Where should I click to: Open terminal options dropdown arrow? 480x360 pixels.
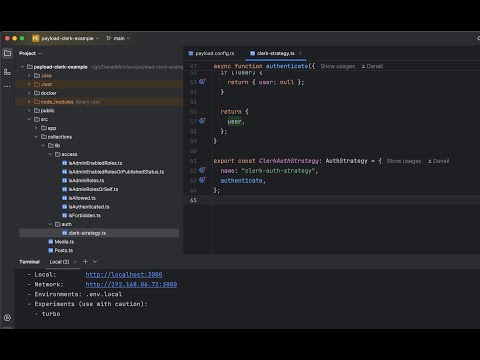point(95,262)
